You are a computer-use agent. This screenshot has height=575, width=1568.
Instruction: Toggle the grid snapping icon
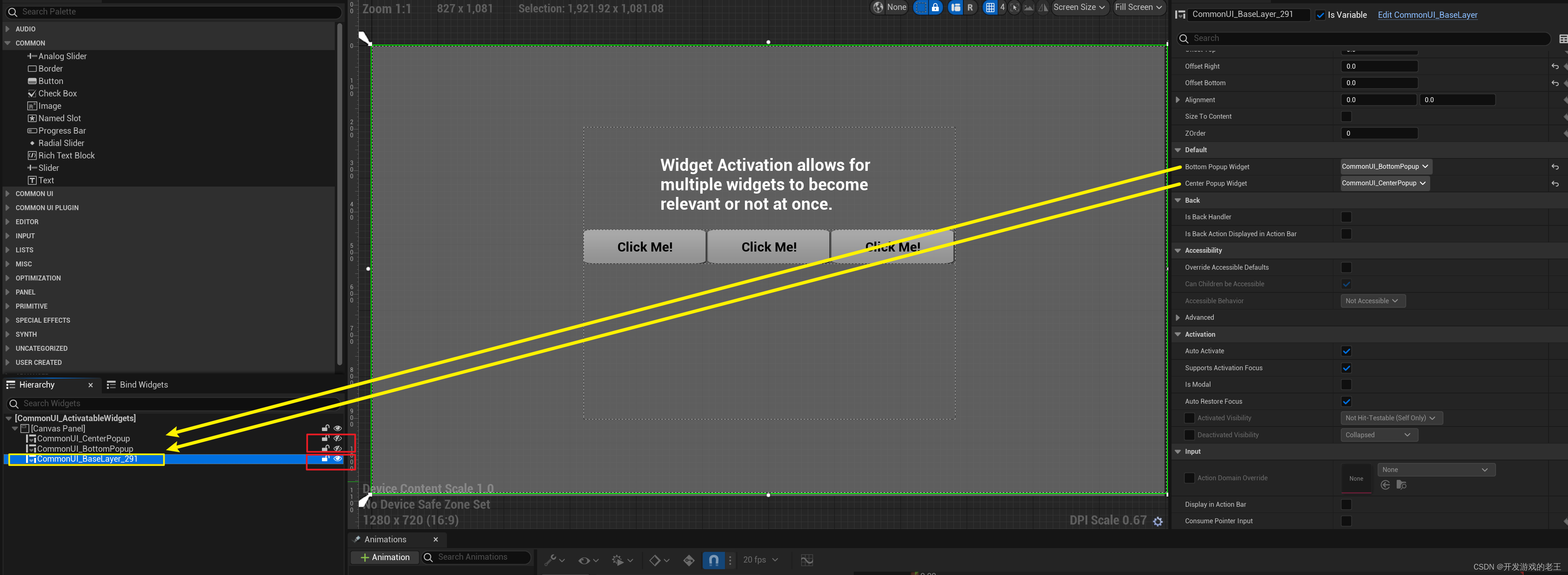[990, 7]
